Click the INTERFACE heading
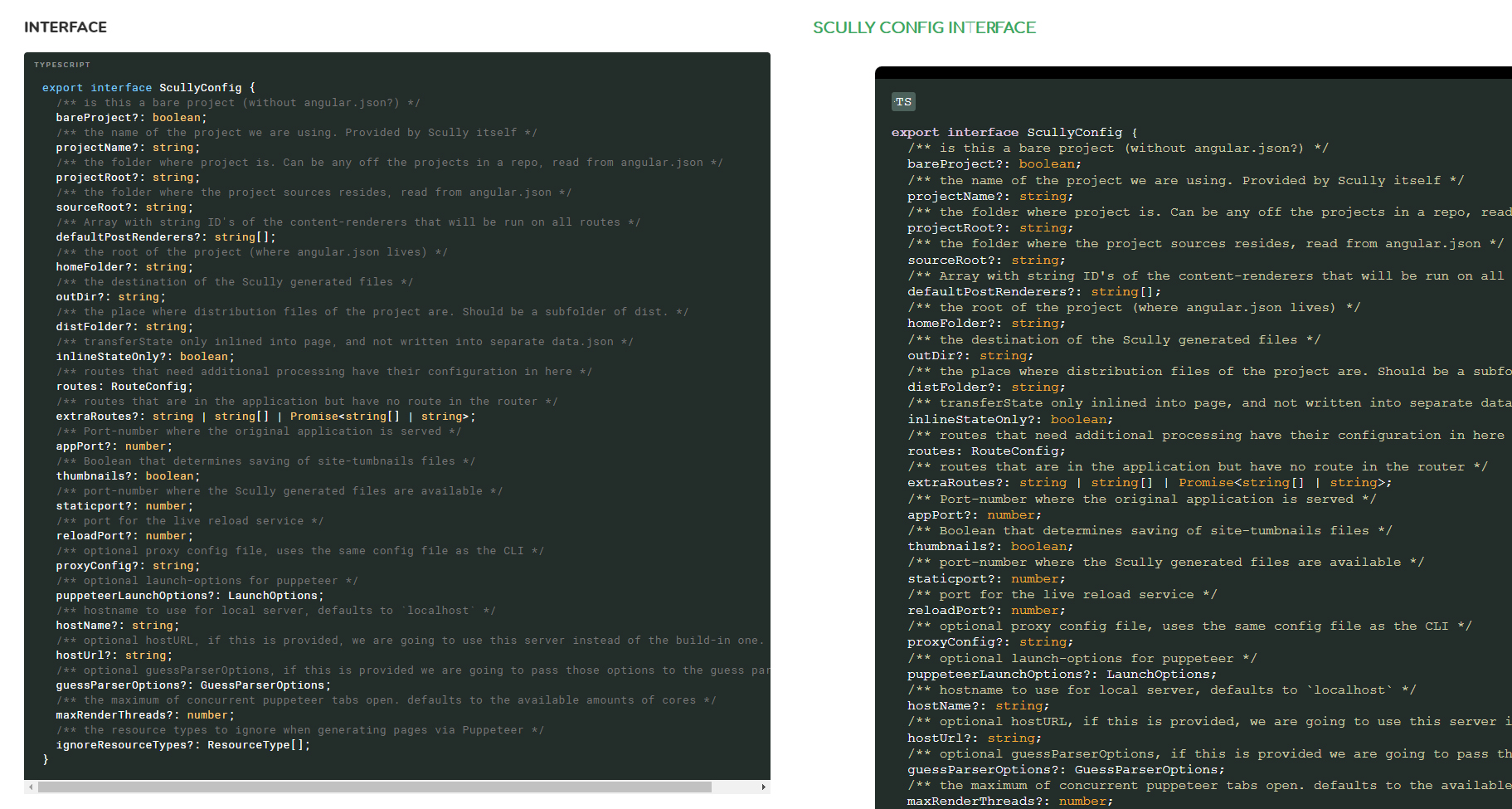Image resolution: width=1512 pixels, height=809 pixels. [66, 27]
